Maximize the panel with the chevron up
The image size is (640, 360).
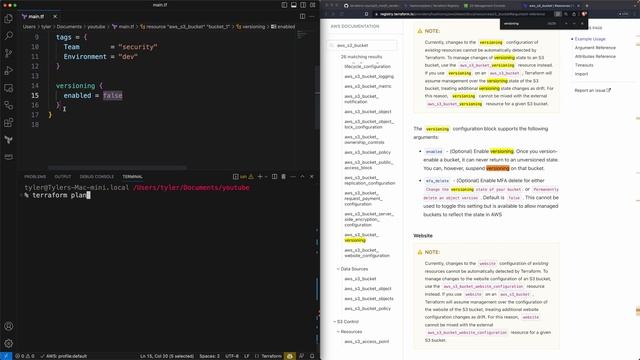[302, 177]
